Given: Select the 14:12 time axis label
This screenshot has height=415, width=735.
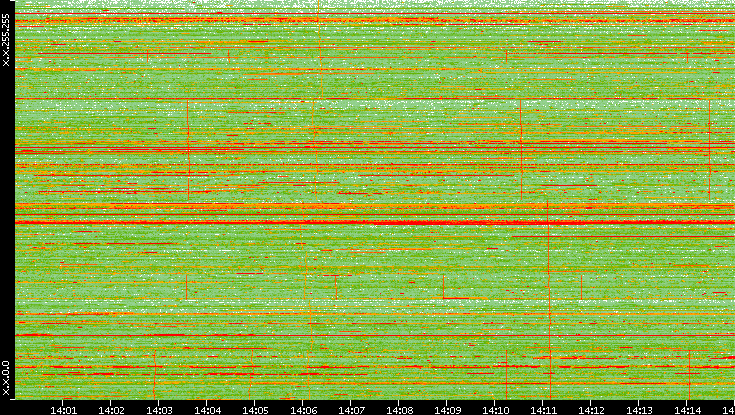Looking at the screenshot, I should pos(591,408).
